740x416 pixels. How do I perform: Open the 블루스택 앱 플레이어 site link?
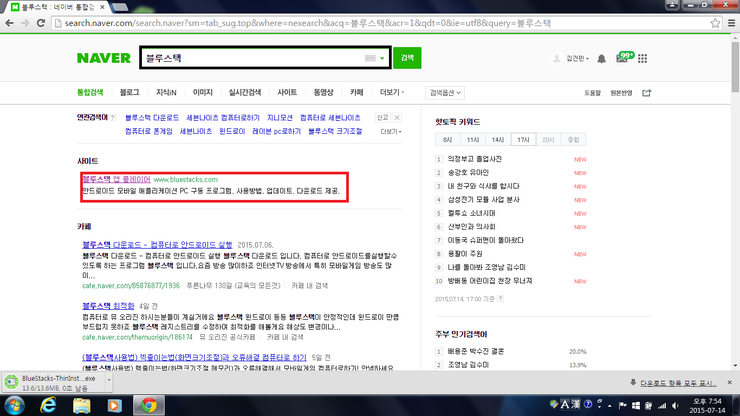coord(116,179)
